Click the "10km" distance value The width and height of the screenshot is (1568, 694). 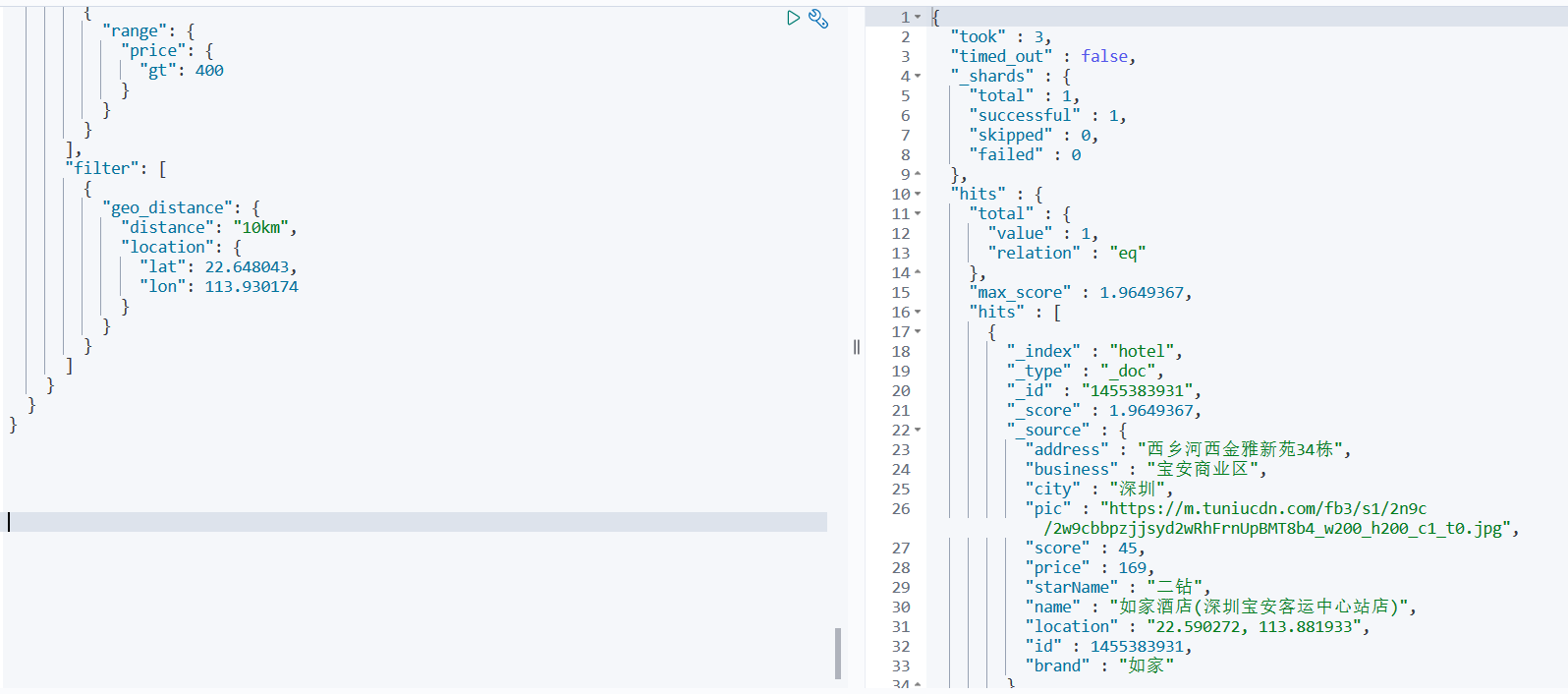pos(260,228)
